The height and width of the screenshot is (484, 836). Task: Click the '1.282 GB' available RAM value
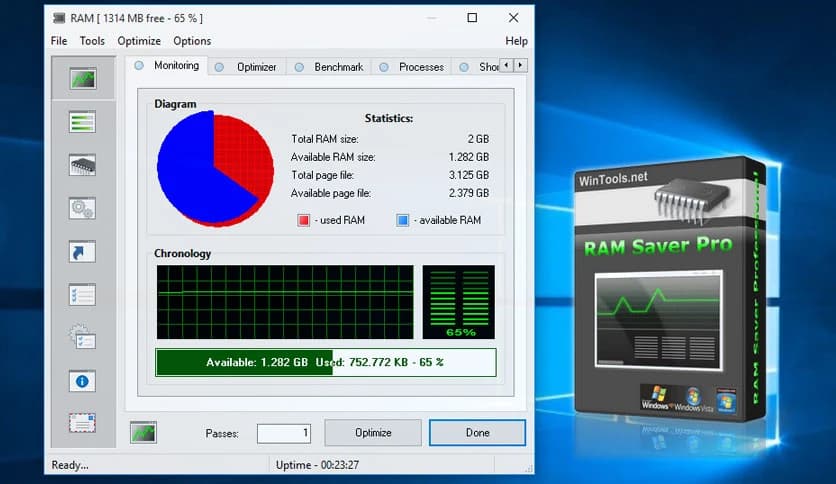469,157
